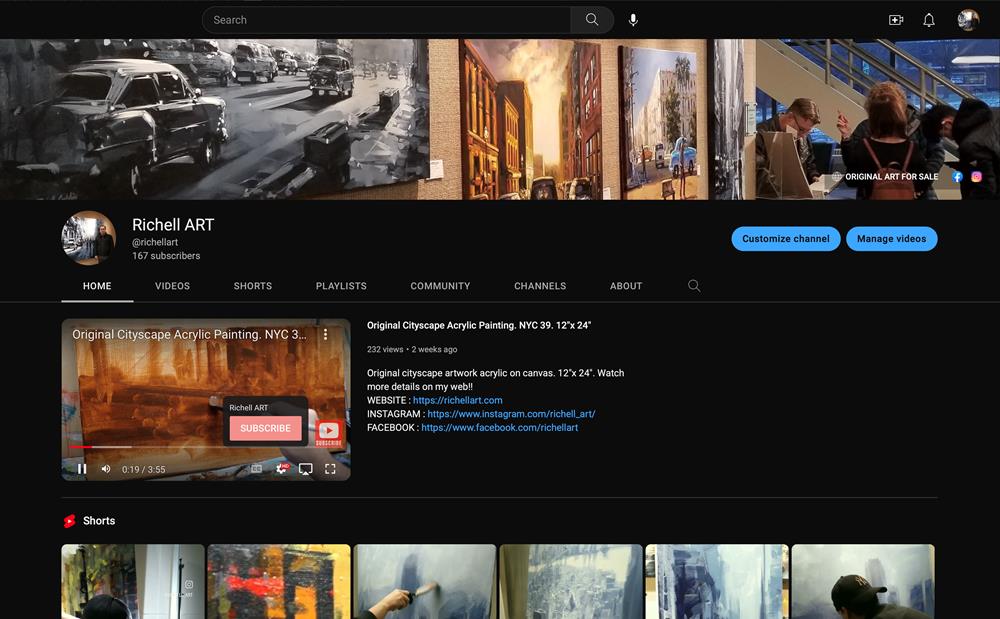Open the notifications bell
The width and height of the screenshot is (1000, 619).
click(929, 20)
